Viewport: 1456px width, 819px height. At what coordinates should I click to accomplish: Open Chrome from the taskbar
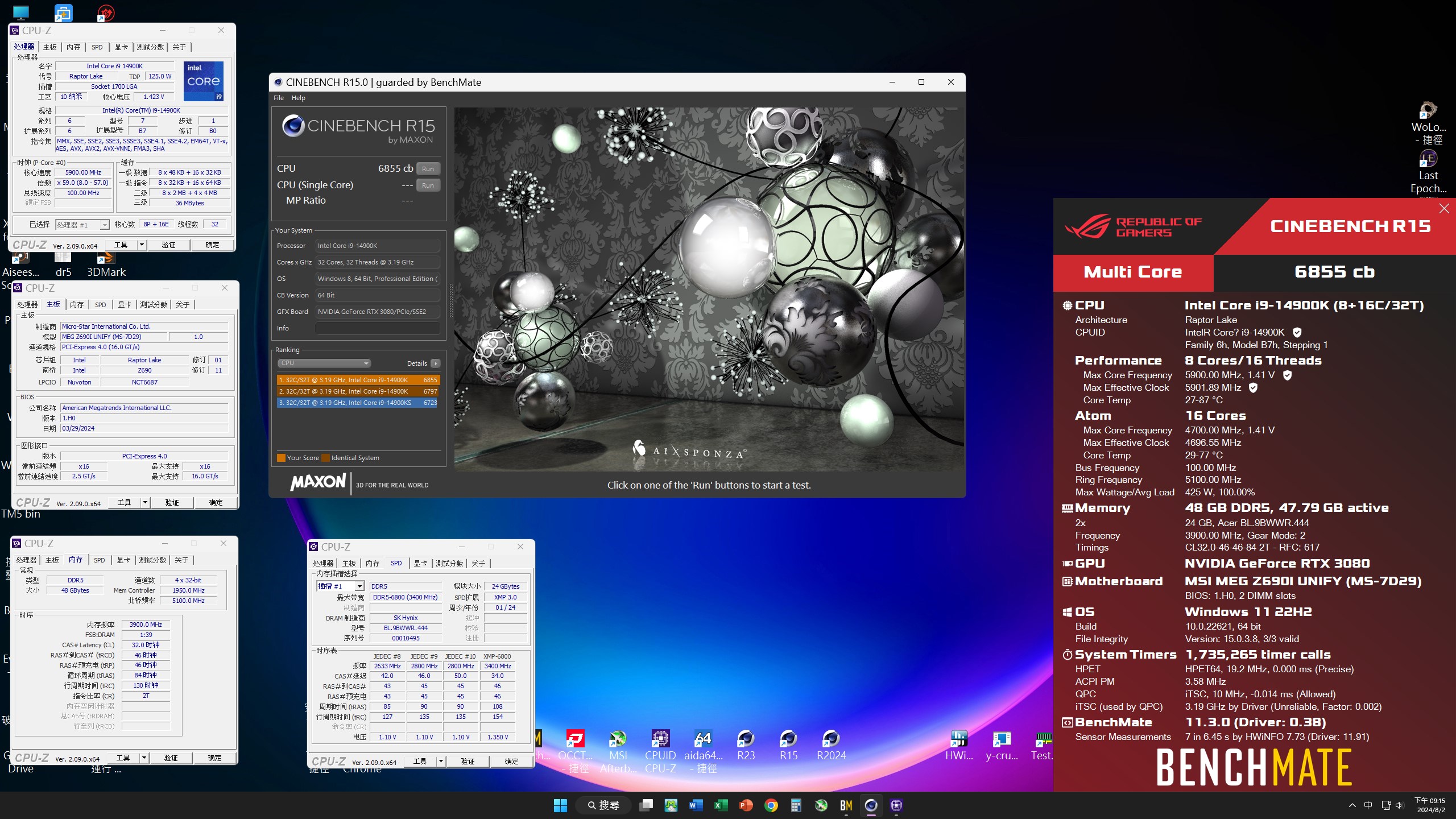[771, 805]
